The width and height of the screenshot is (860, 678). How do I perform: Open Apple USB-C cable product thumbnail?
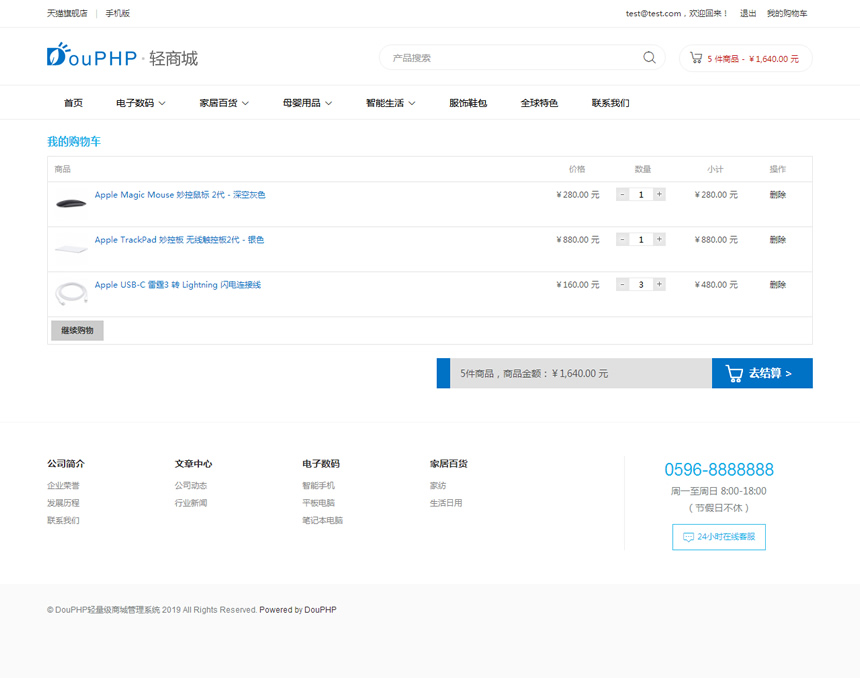click(71, 293)
